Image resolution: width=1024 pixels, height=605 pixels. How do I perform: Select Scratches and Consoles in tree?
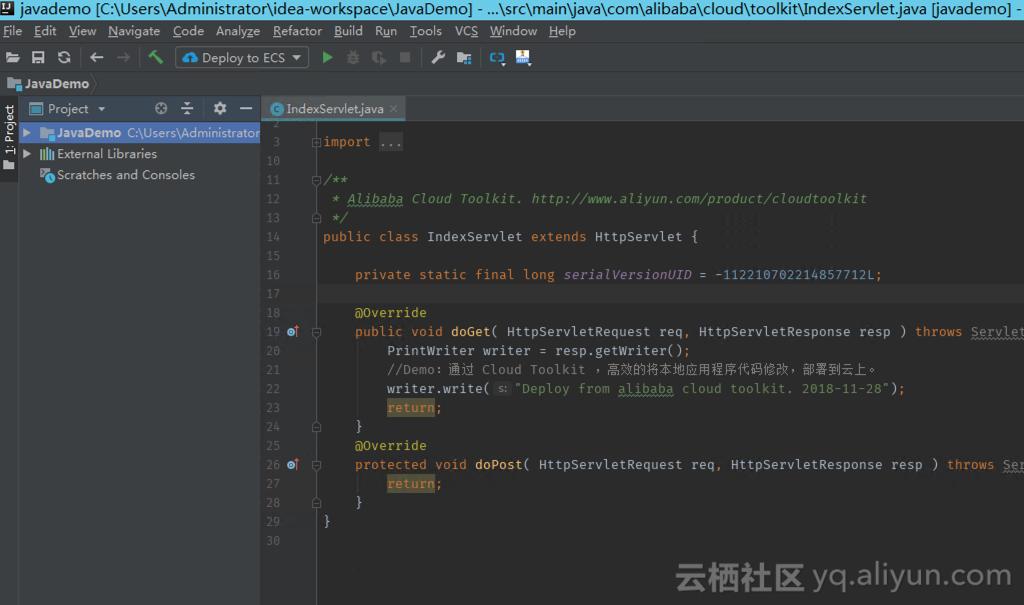point(125,175)
